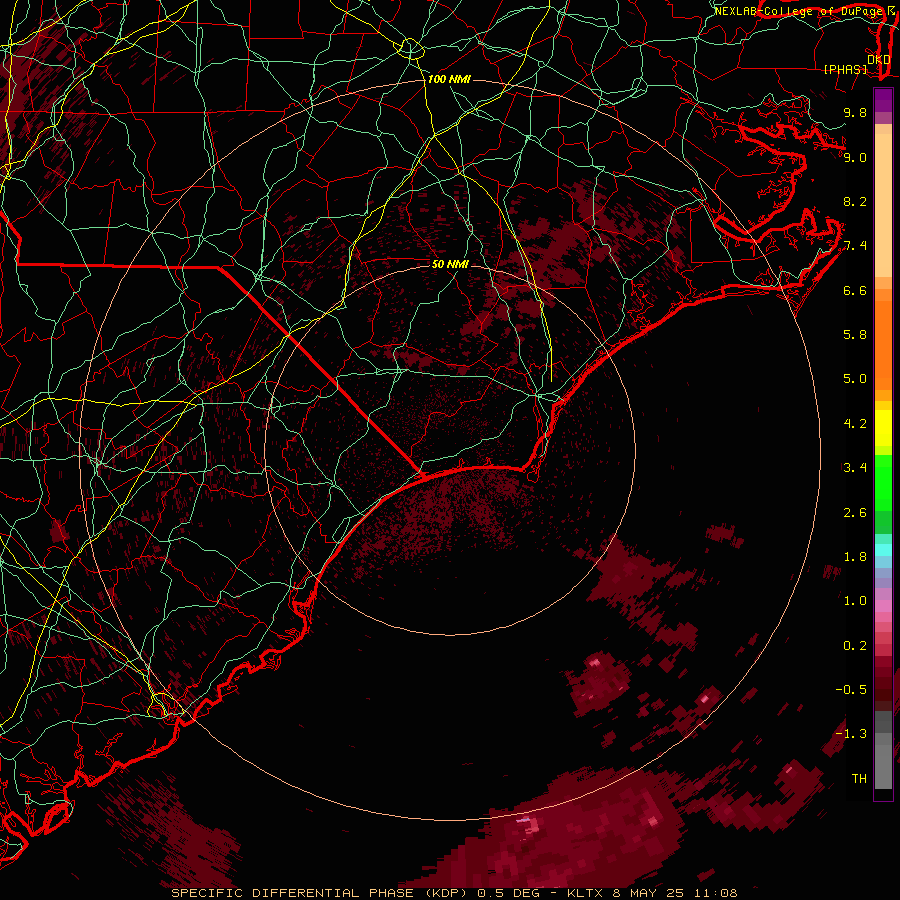Click the 3.4 scale value
This screenshot has width=900, height=900.
click(x=855, y=468)
